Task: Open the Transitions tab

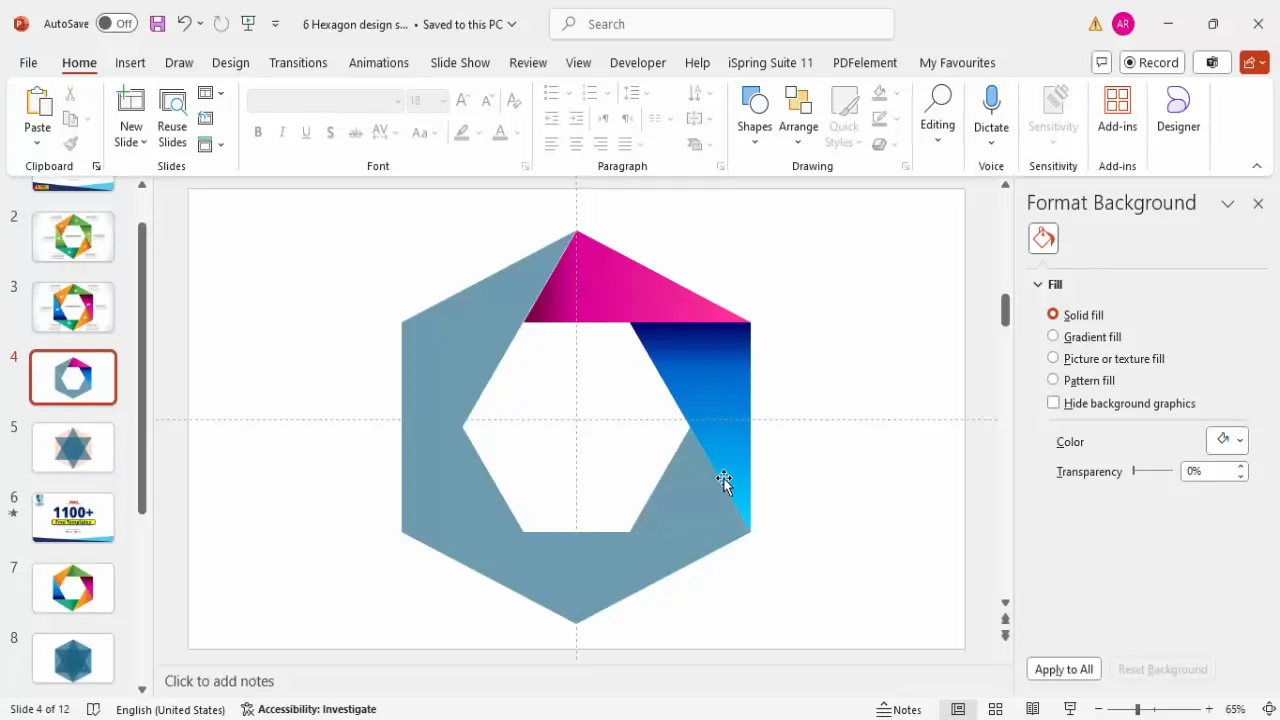Action: pos(298,62)
